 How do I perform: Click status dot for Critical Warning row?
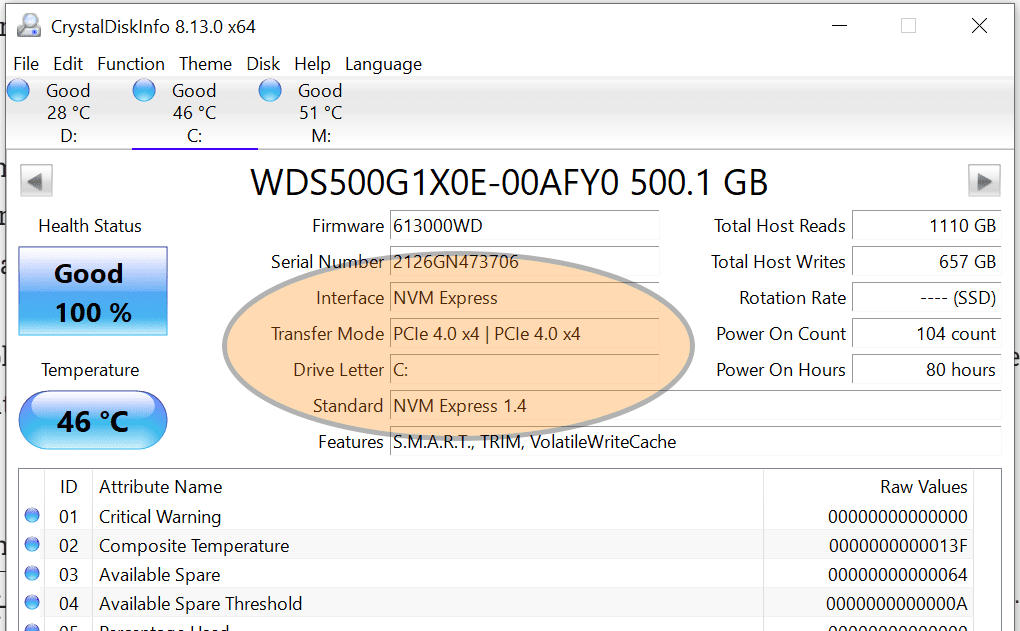pos(32,515)
